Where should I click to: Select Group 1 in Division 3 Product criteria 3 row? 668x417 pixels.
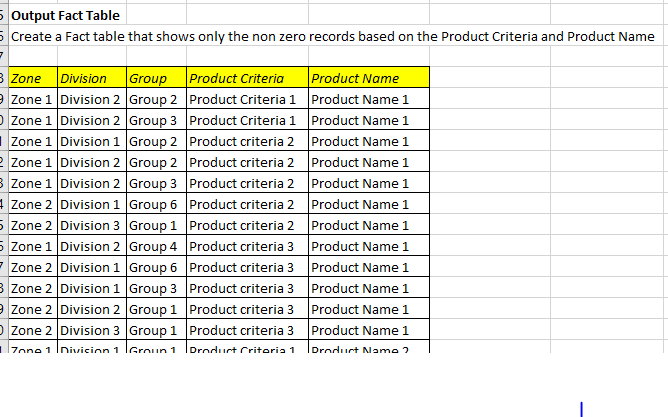click(x=156, y=330)
